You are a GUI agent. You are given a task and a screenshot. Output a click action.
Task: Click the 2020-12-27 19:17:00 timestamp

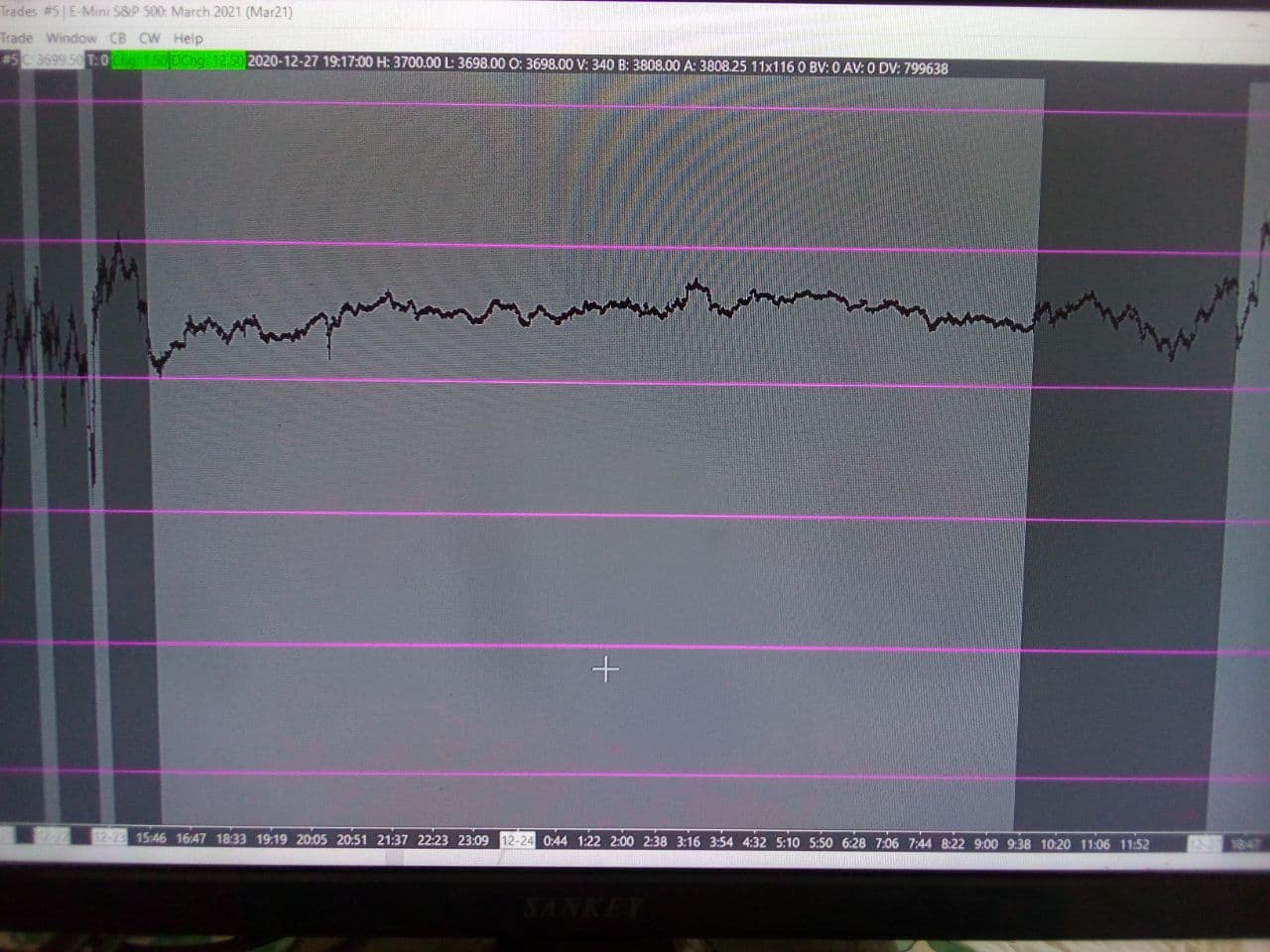coord(311,62)
